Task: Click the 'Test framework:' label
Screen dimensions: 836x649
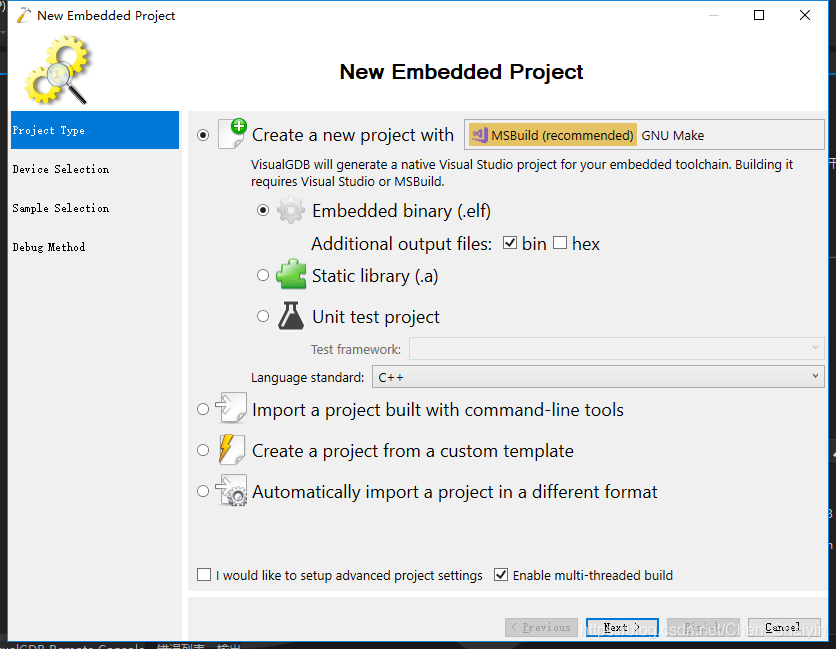Action: point(356,349)
